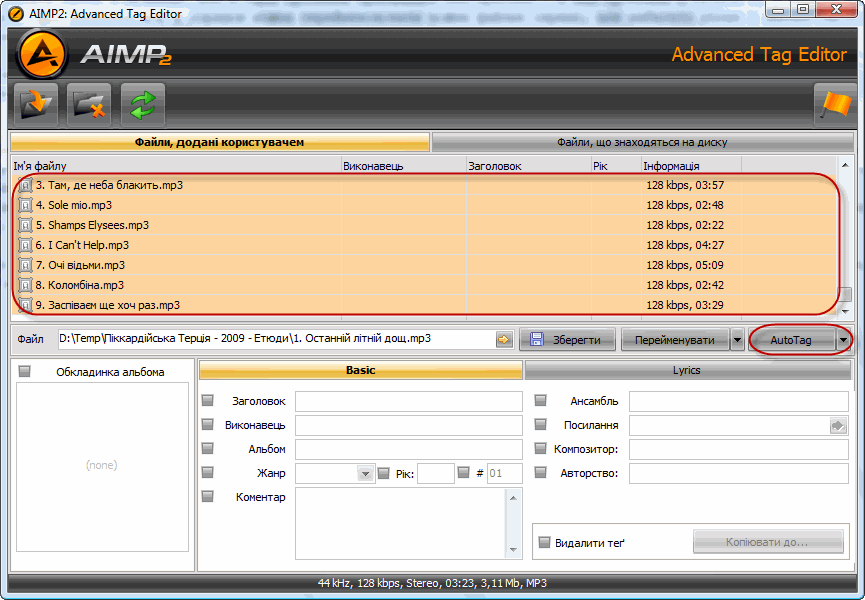Click the Перейменувати button
Image resolution: width=865 pixels, height=600 pixels.
tap(675, 340)
